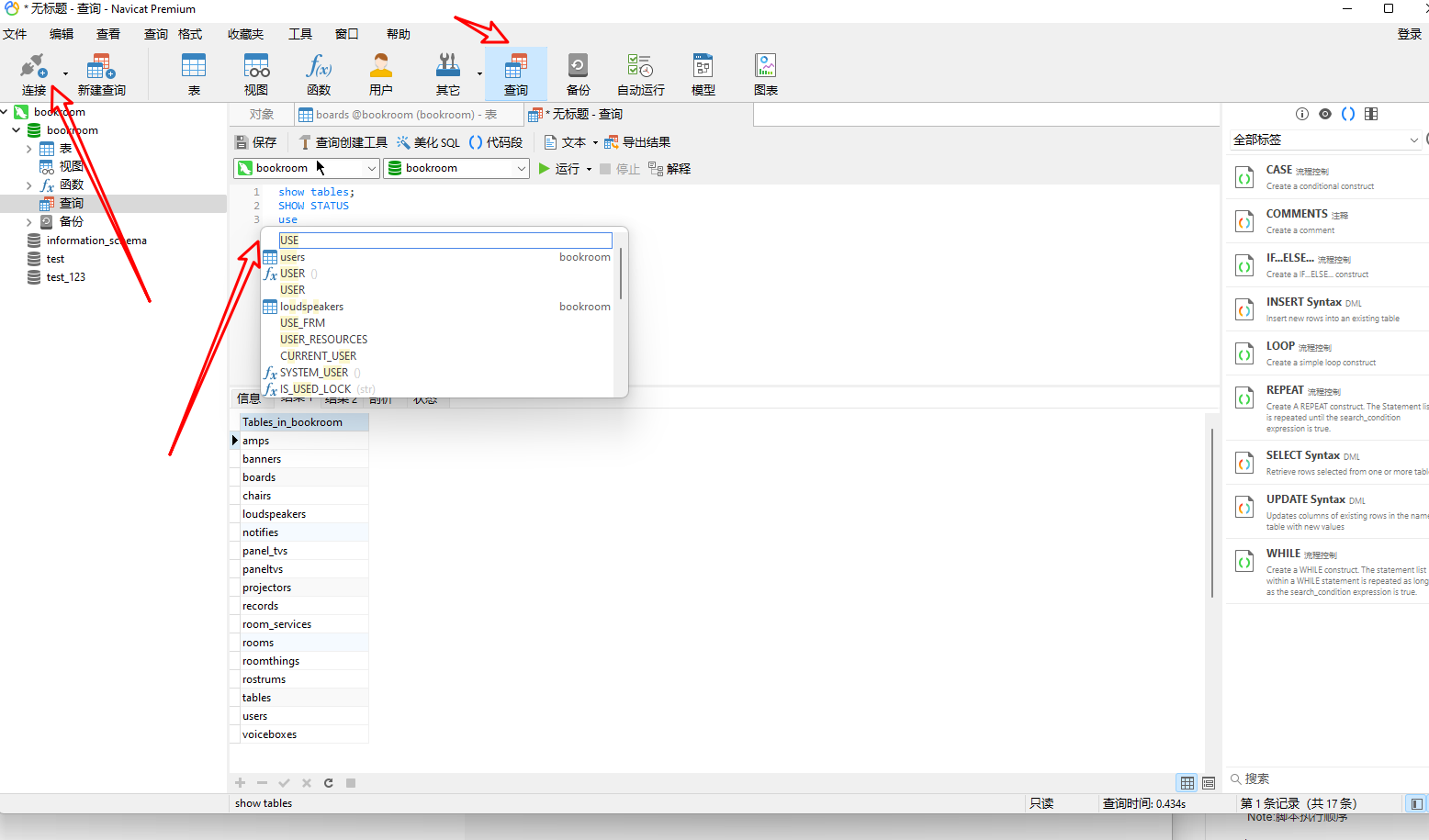Select users from the autocomplete popup
Screen dimensions: 1429x840
292,257
